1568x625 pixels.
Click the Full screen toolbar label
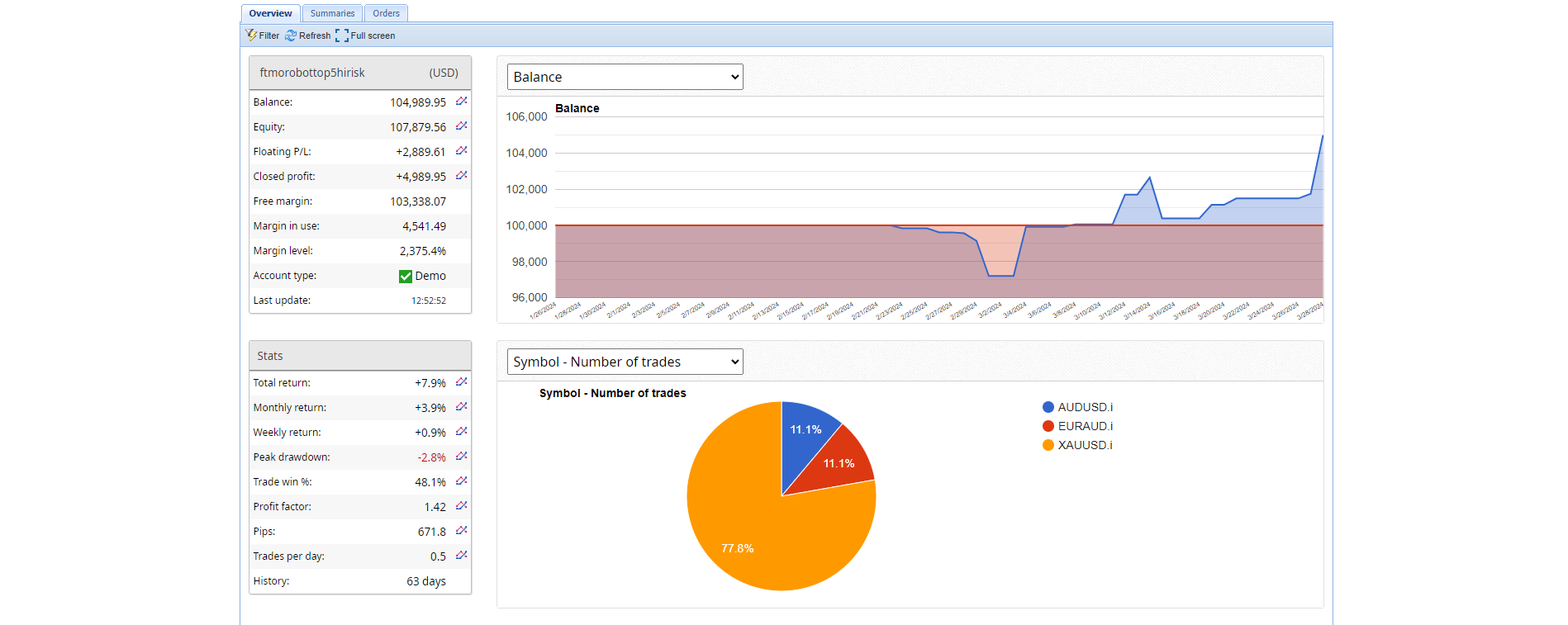[x=373, y=36]
